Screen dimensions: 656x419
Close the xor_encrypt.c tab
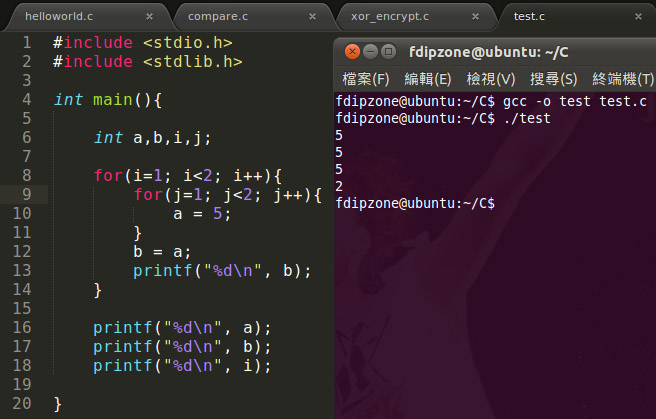pyautogui.click(x=475, y=16)
